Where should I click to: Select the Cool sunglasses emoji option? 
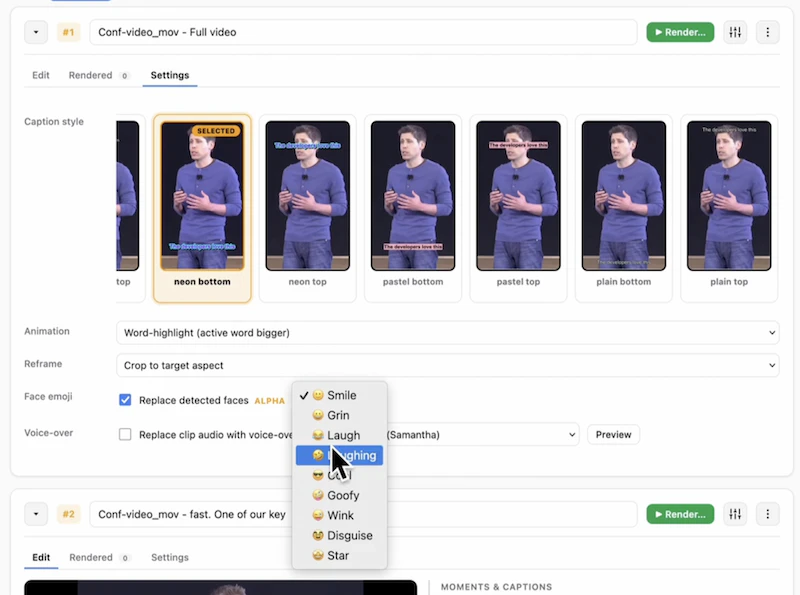[x=339, y=475]
